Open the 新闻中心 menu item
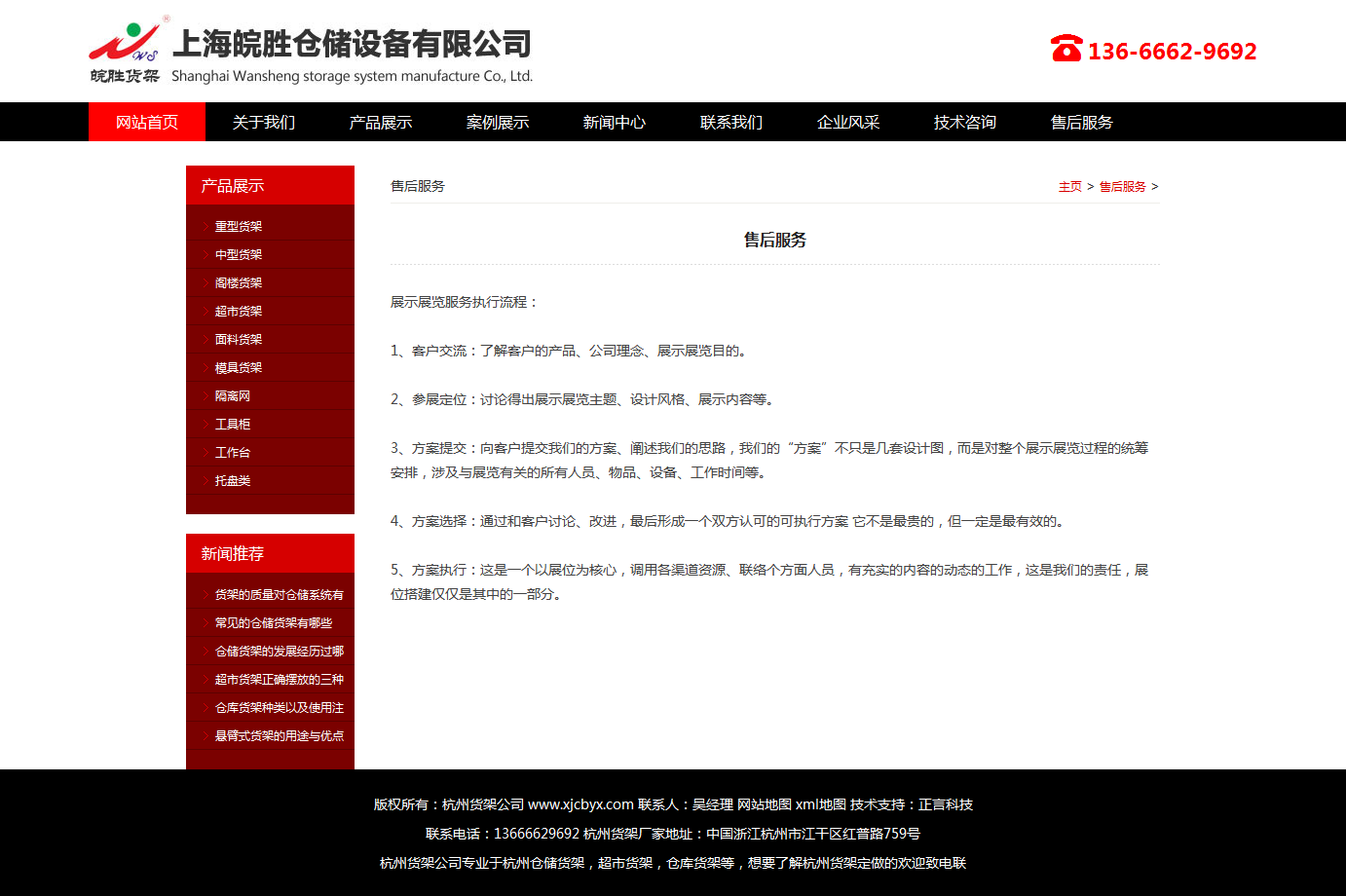The width and height of the screenshot is (1346, 896). (x=615, y=122)
